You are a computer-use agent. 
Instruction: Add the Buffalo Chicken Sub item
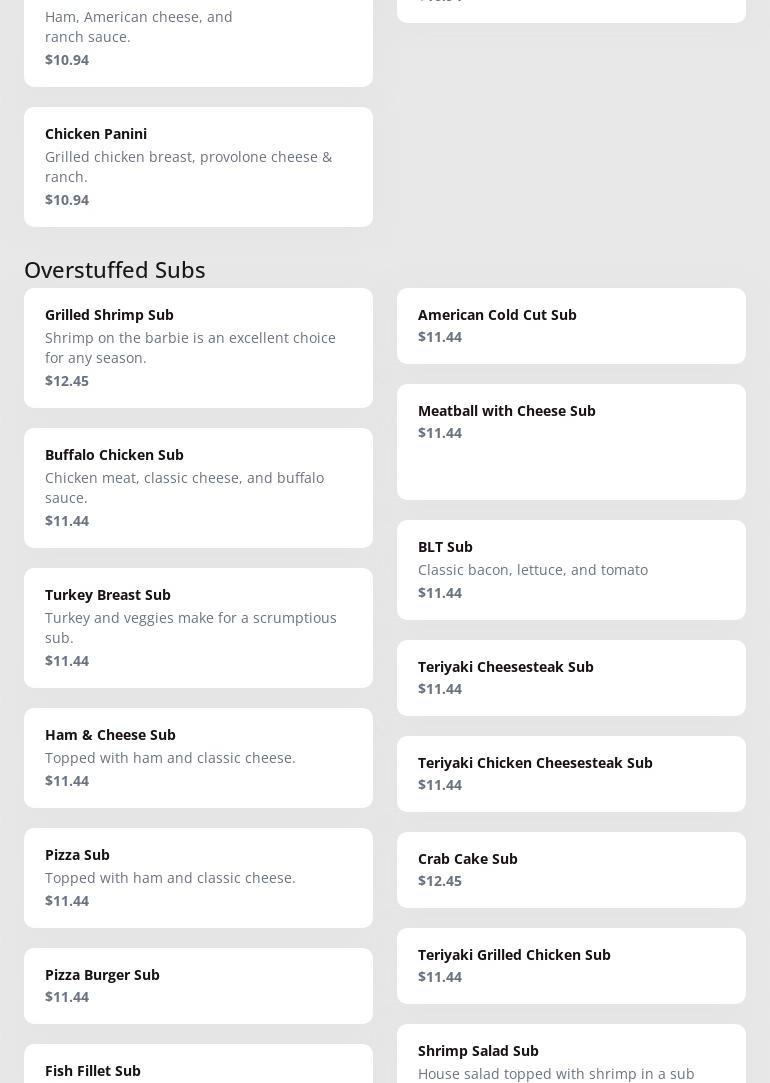[198, 487]
